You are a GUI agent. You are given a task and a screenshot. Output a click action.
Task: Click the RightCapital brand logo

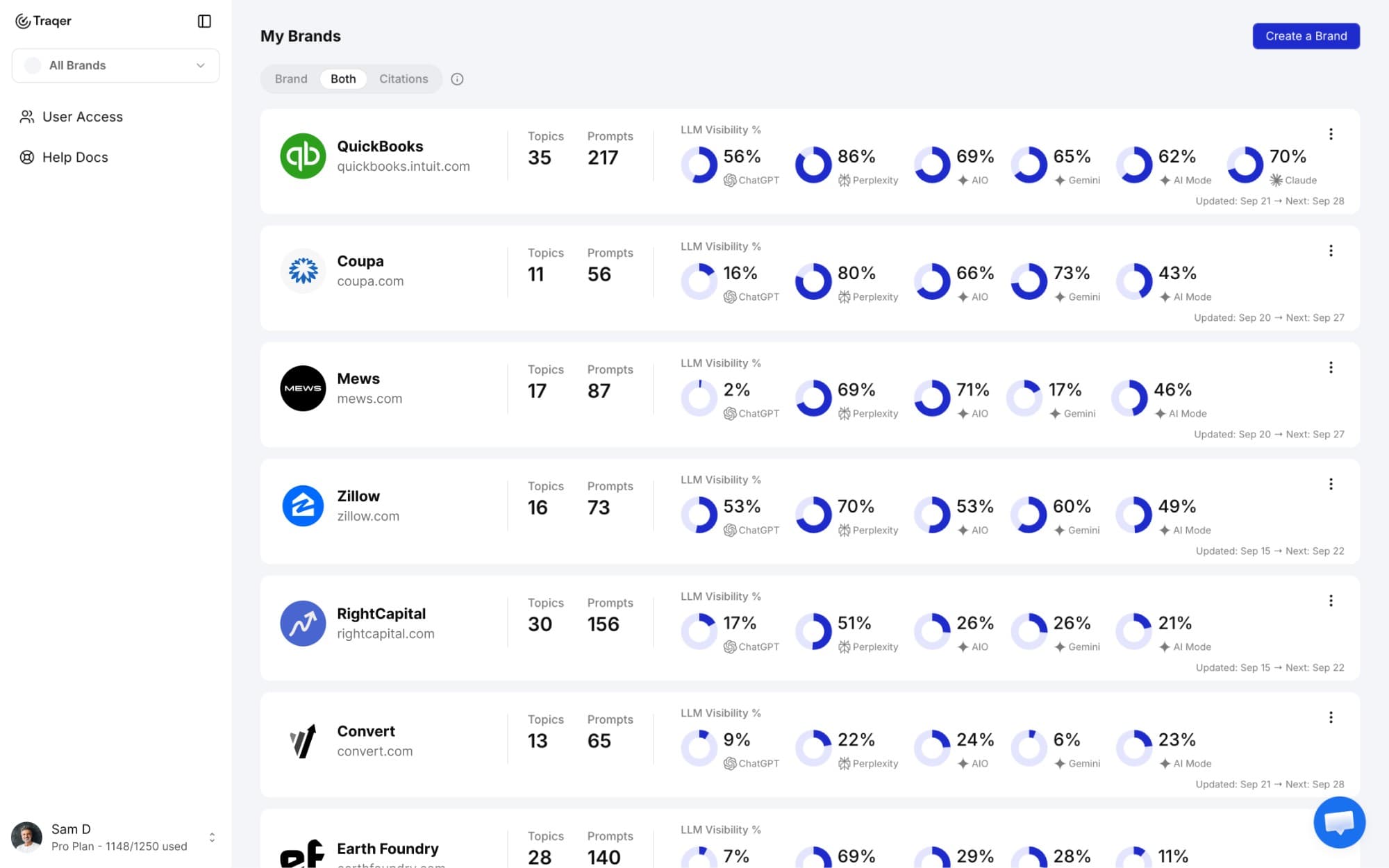[303, 624]
